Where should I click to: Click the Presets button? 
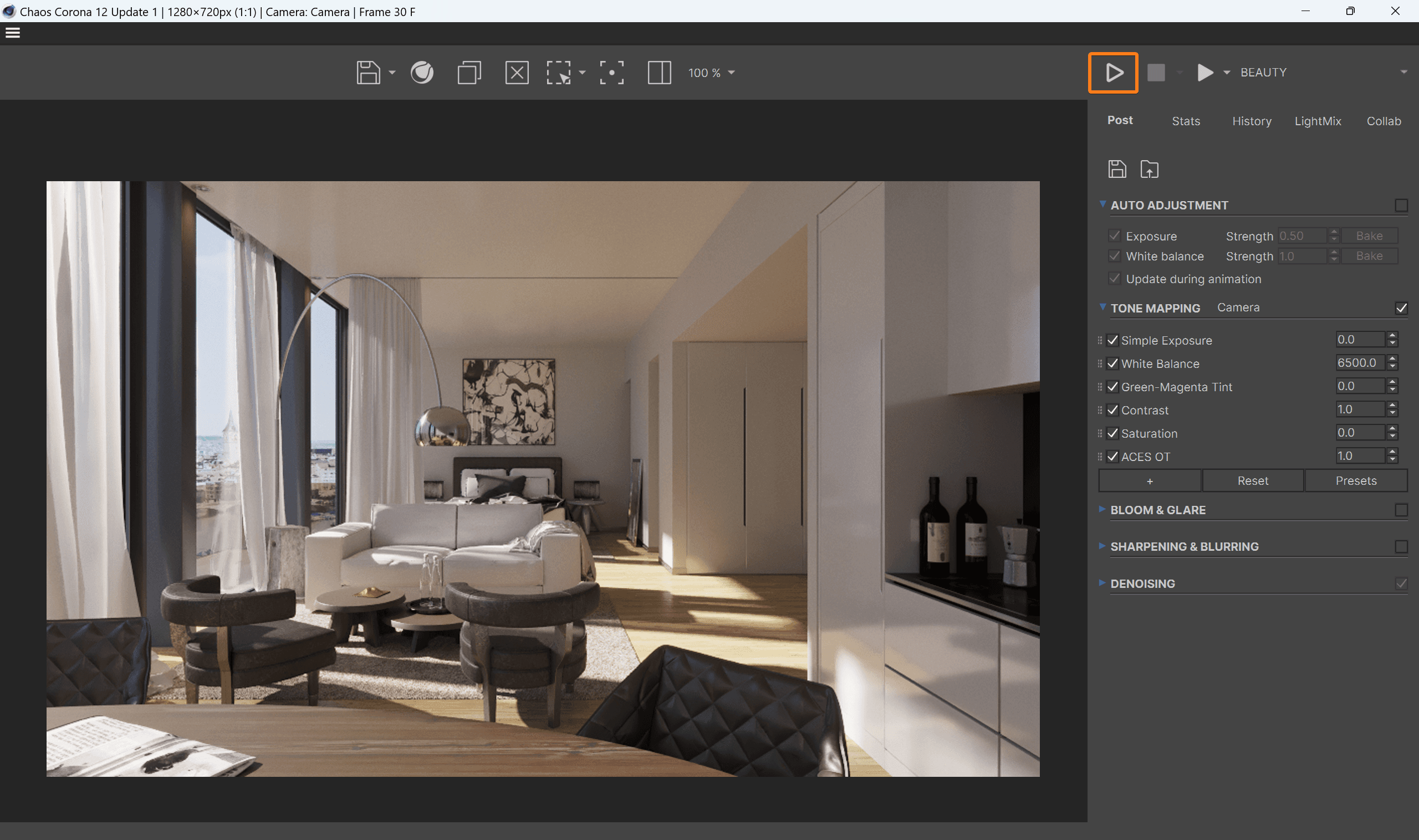coord(1356,480)
